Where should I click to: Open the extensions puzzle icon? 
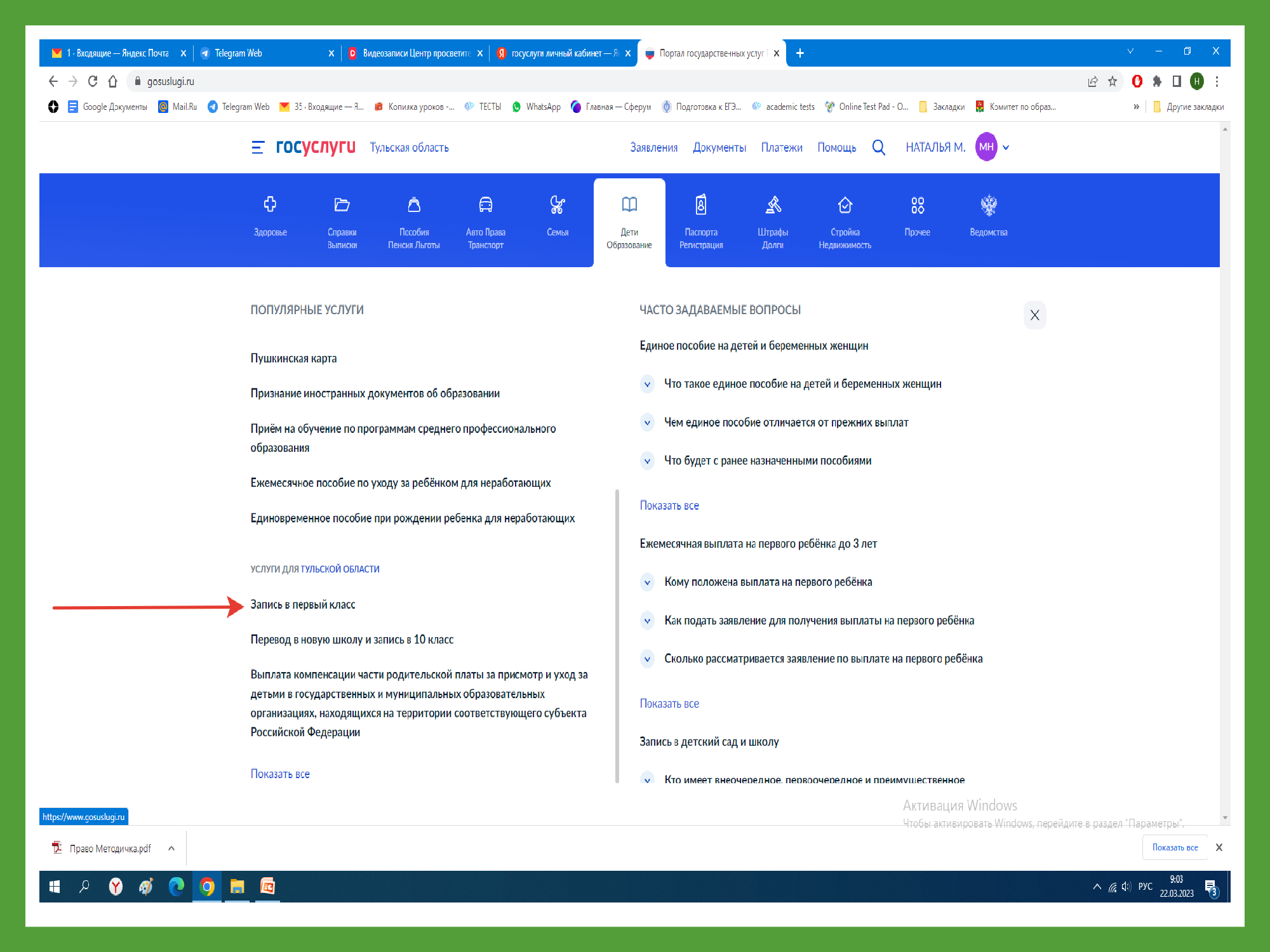[x=1157, y=81]
